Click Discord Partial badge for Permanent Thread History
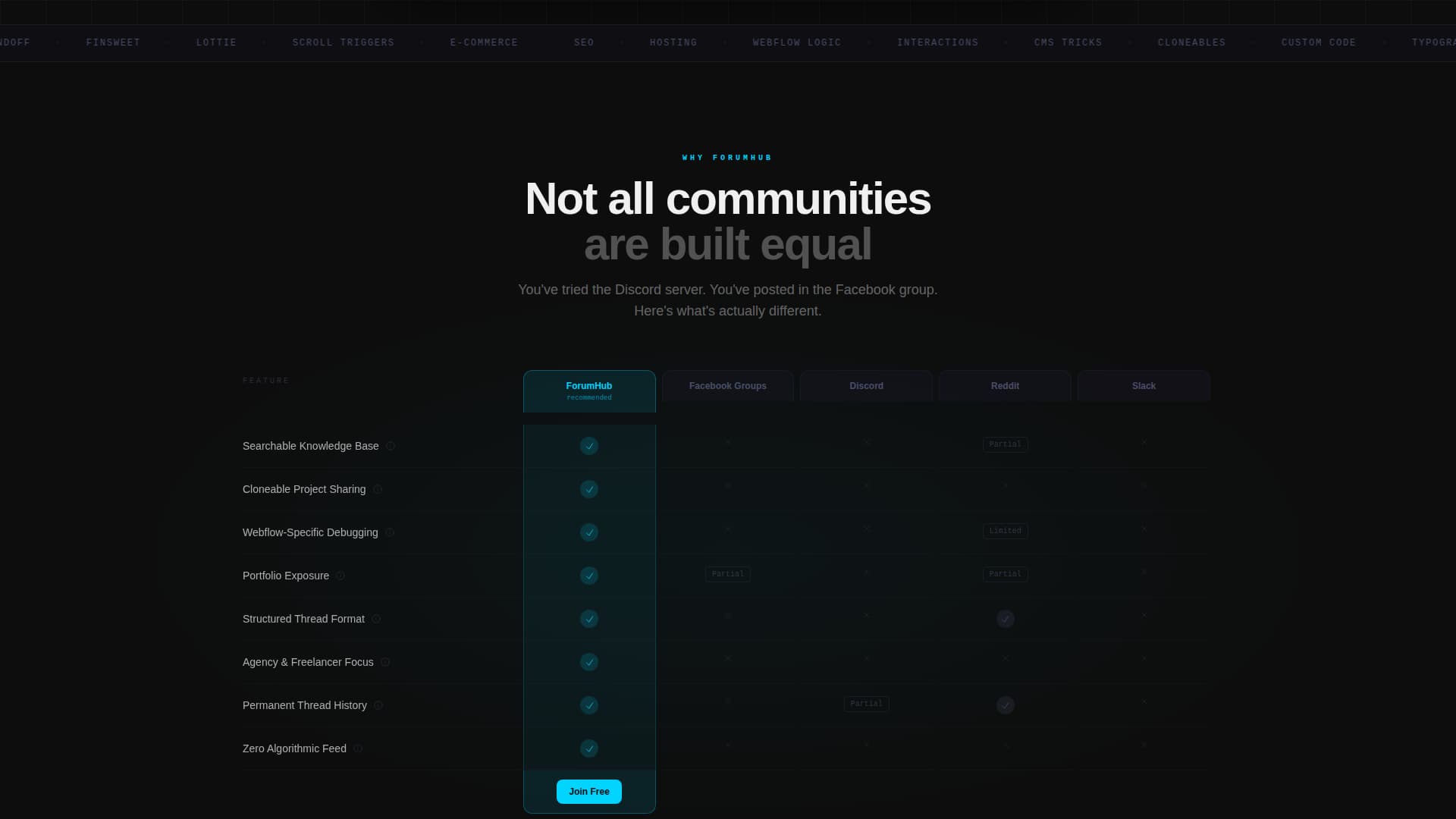The image size is (1456, 819). point(867,704)
